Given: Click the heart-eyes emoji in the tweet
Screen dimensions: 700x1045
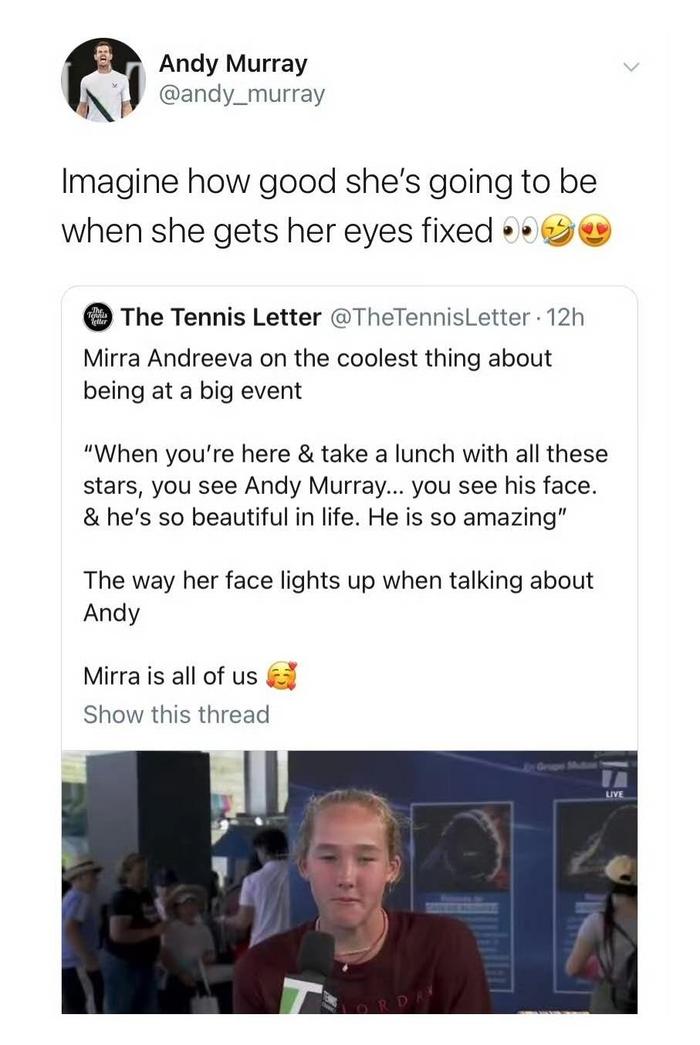Looking at the screenshot, I should (x=594, y=231).
